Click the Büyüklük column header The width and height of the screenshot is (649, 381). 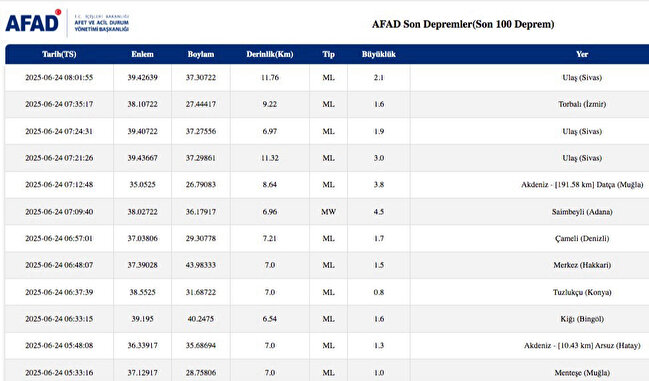point(379,54)
